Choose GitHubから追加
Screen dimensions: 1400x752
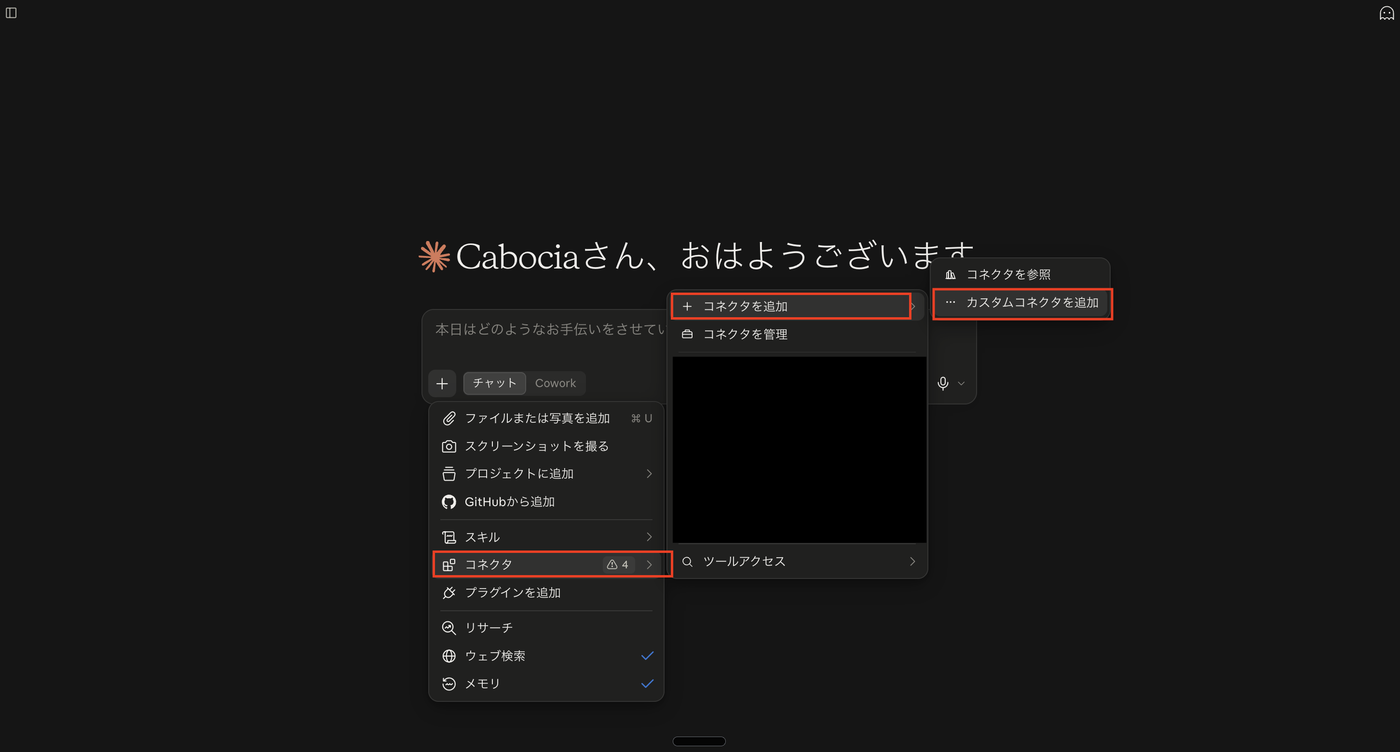click(x=546, y=502)
